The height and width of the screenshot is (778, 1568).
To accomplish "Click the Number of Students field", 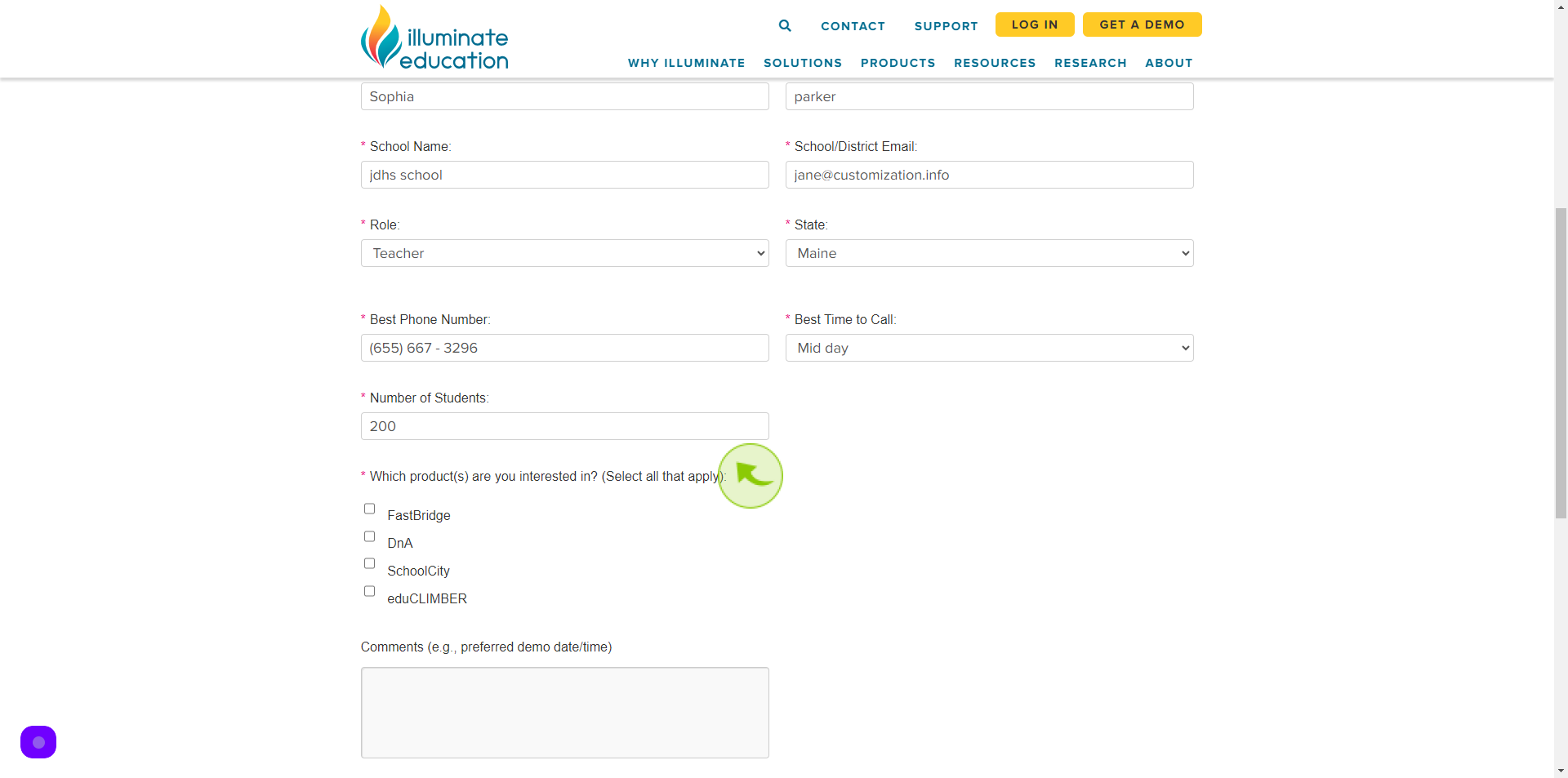I will tap(565, 426).
